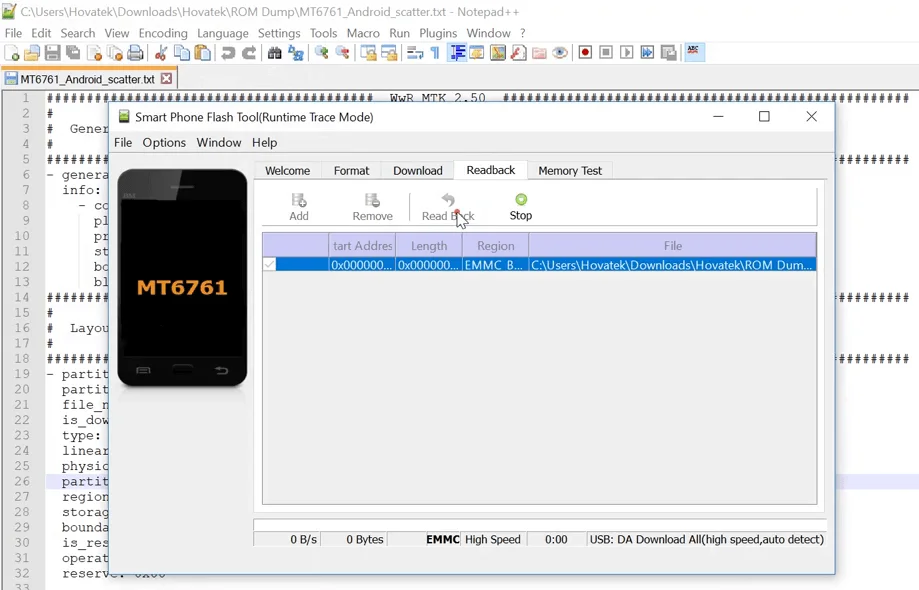Click the Folder as Workspace icon in Notepad++
The height and width of the screenshot is (590, 919).
539,53
